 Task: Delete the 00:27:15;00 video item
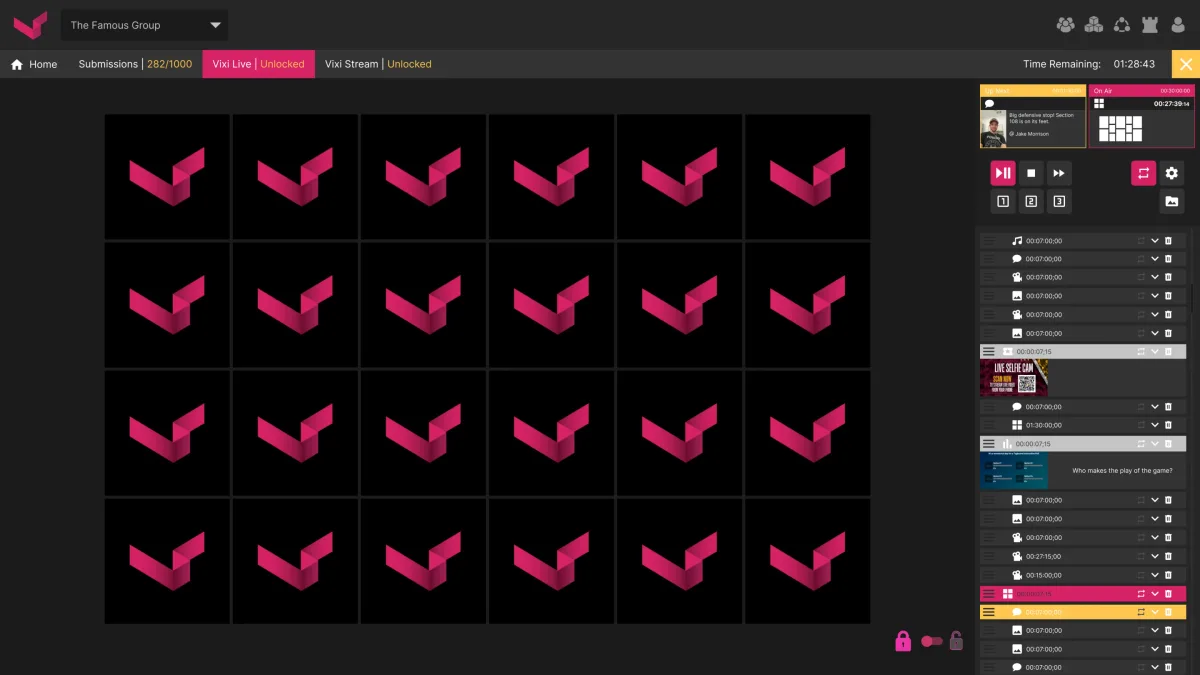pyautogui.click(x=1168, y=556)
